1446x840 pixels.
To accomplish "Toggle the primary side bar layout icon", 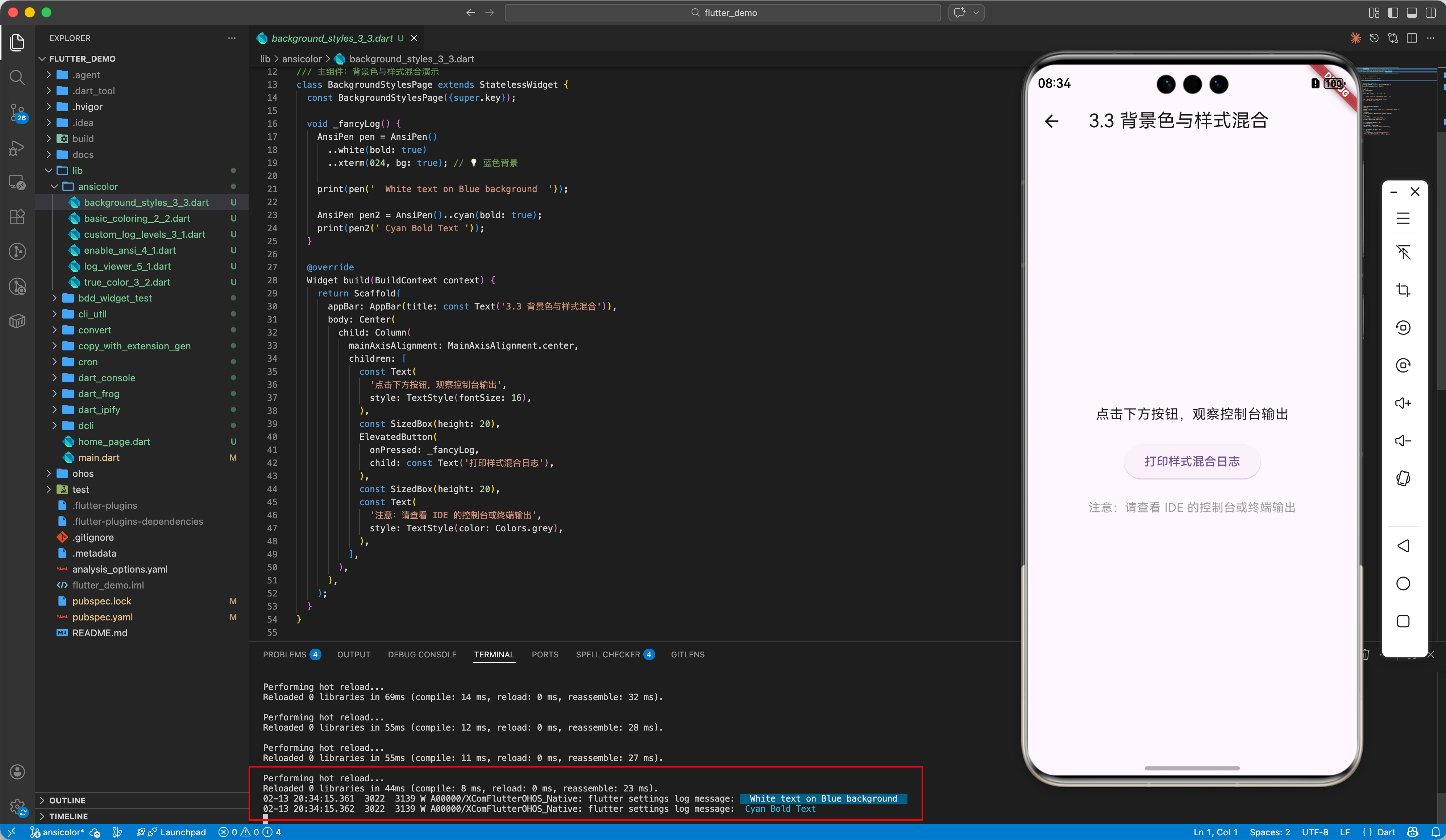I will click(1393, 13).
